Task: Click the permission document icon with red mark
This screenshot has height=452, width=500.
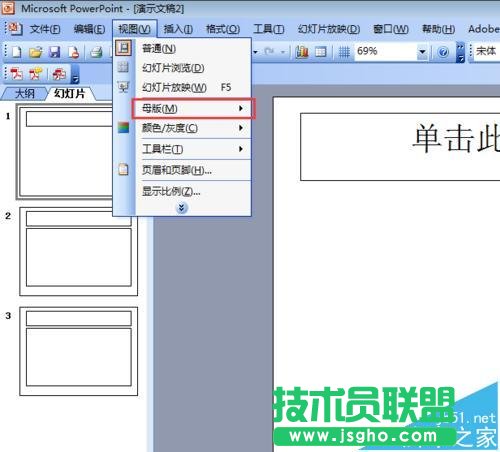Action: pos(74,52)
